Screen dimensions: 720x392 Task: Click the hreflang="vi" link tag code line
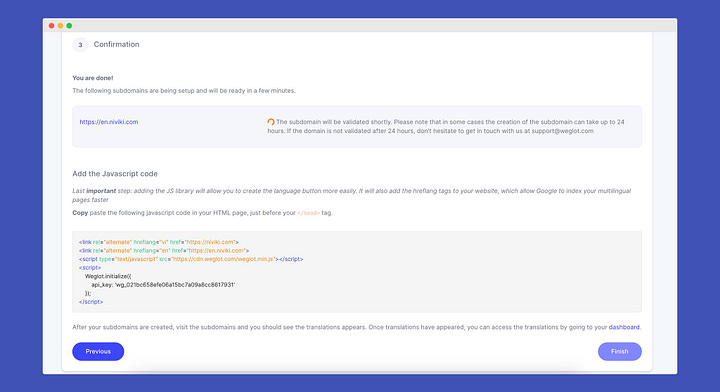(x=159, y=242)
